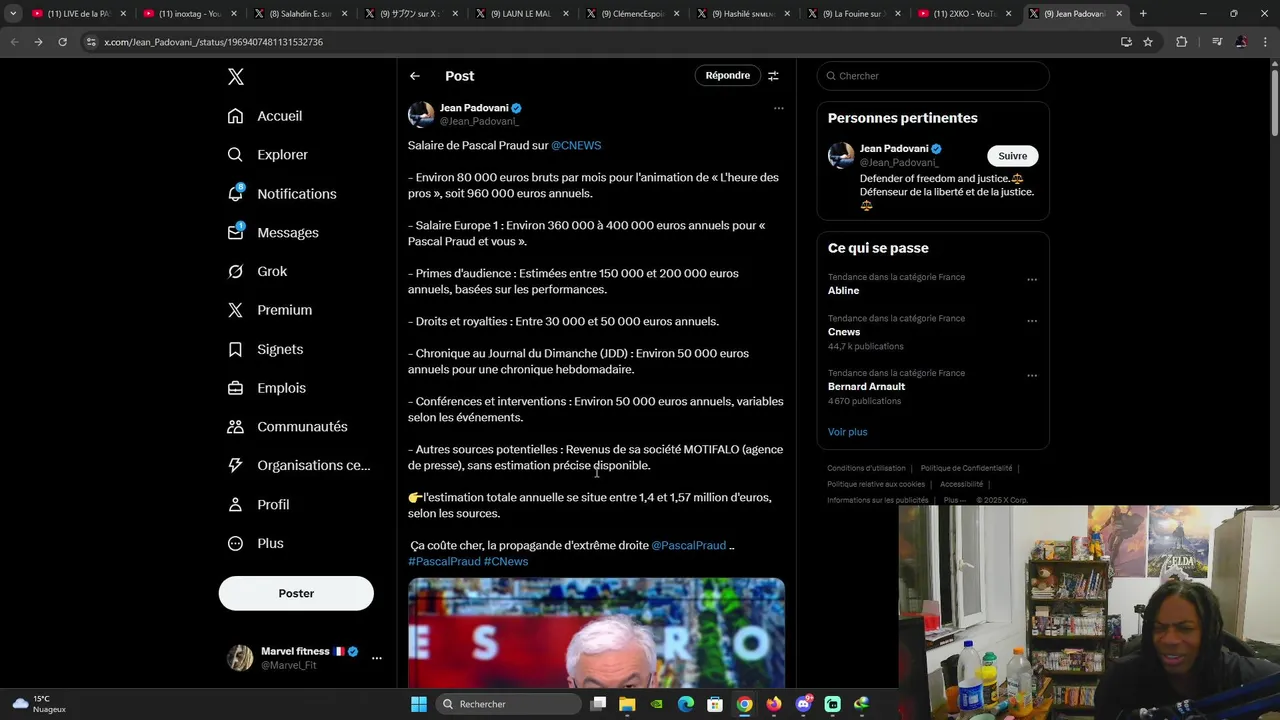The image size is (1280, 720).
Task: Open a new browser tab
Action: 1143,14
